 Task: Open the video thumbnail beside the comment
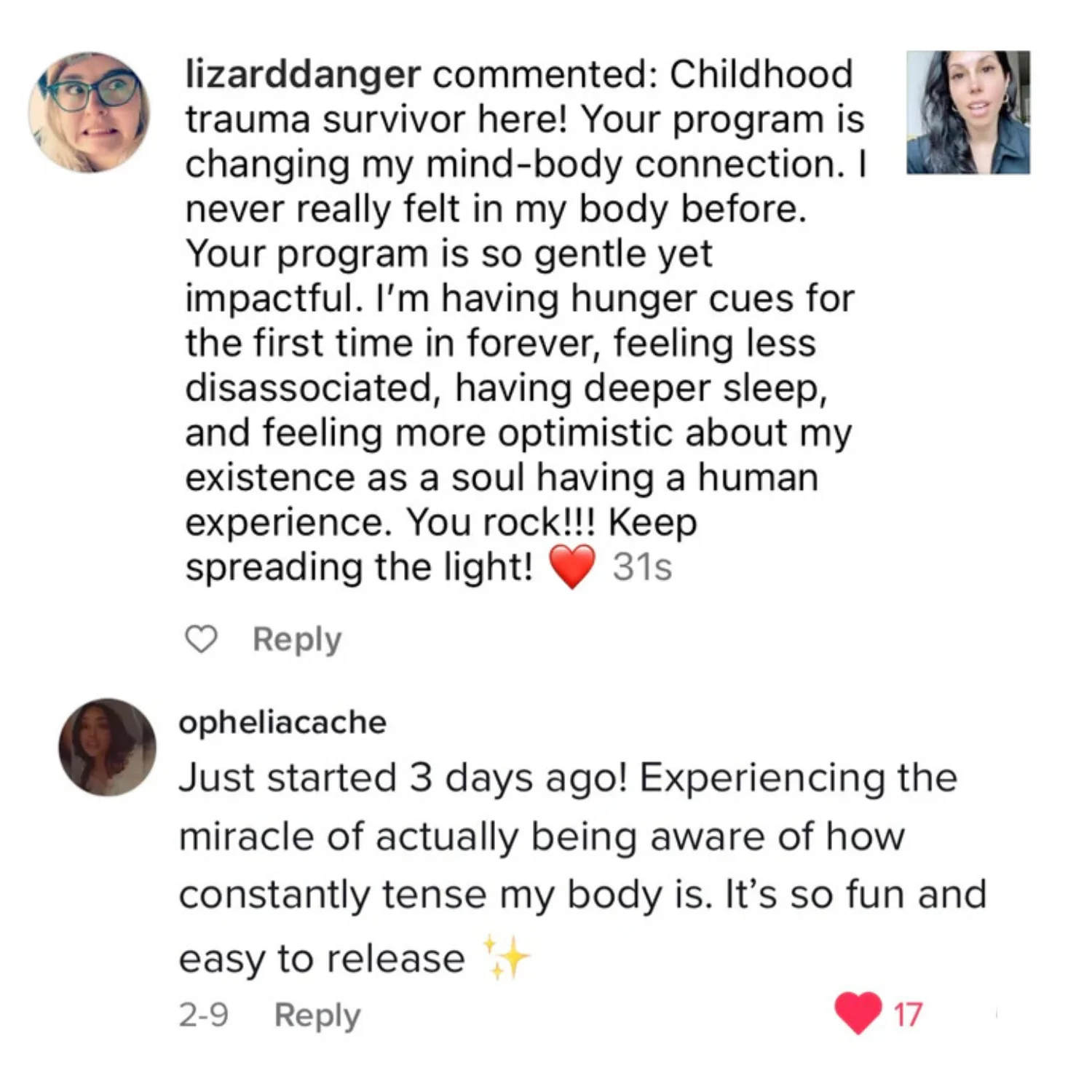[968, 112]
